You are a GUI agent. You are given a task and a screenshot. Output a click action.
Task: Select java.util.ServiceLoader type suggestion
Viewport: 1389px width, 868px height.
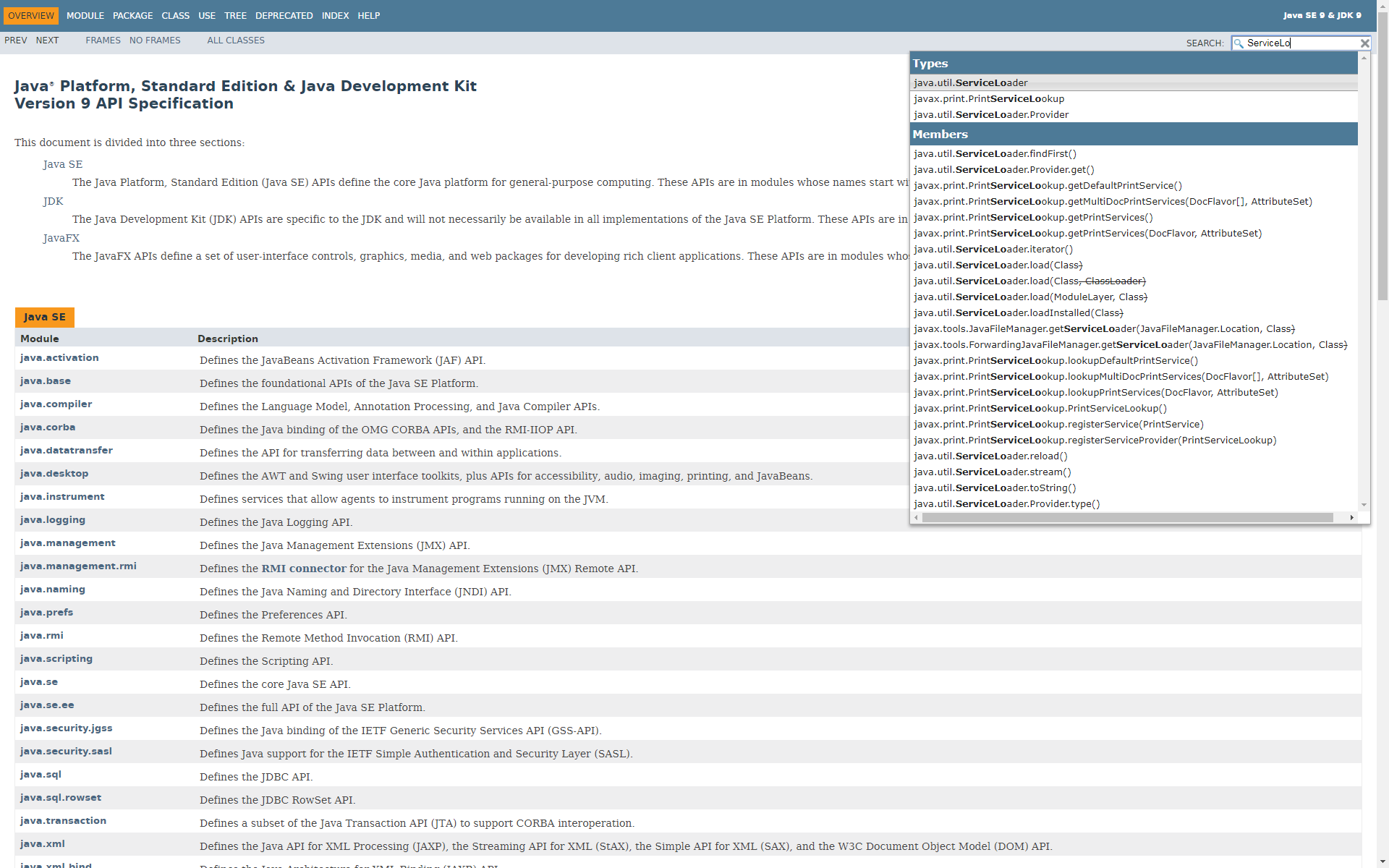click(x=1134, y=82)
